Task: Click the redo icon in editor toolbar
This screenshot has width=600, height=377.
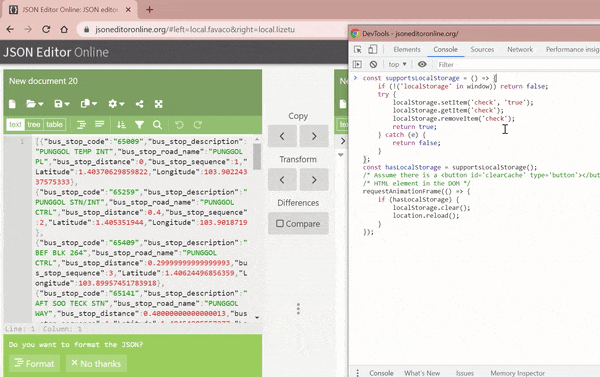Action: point(197,124)
